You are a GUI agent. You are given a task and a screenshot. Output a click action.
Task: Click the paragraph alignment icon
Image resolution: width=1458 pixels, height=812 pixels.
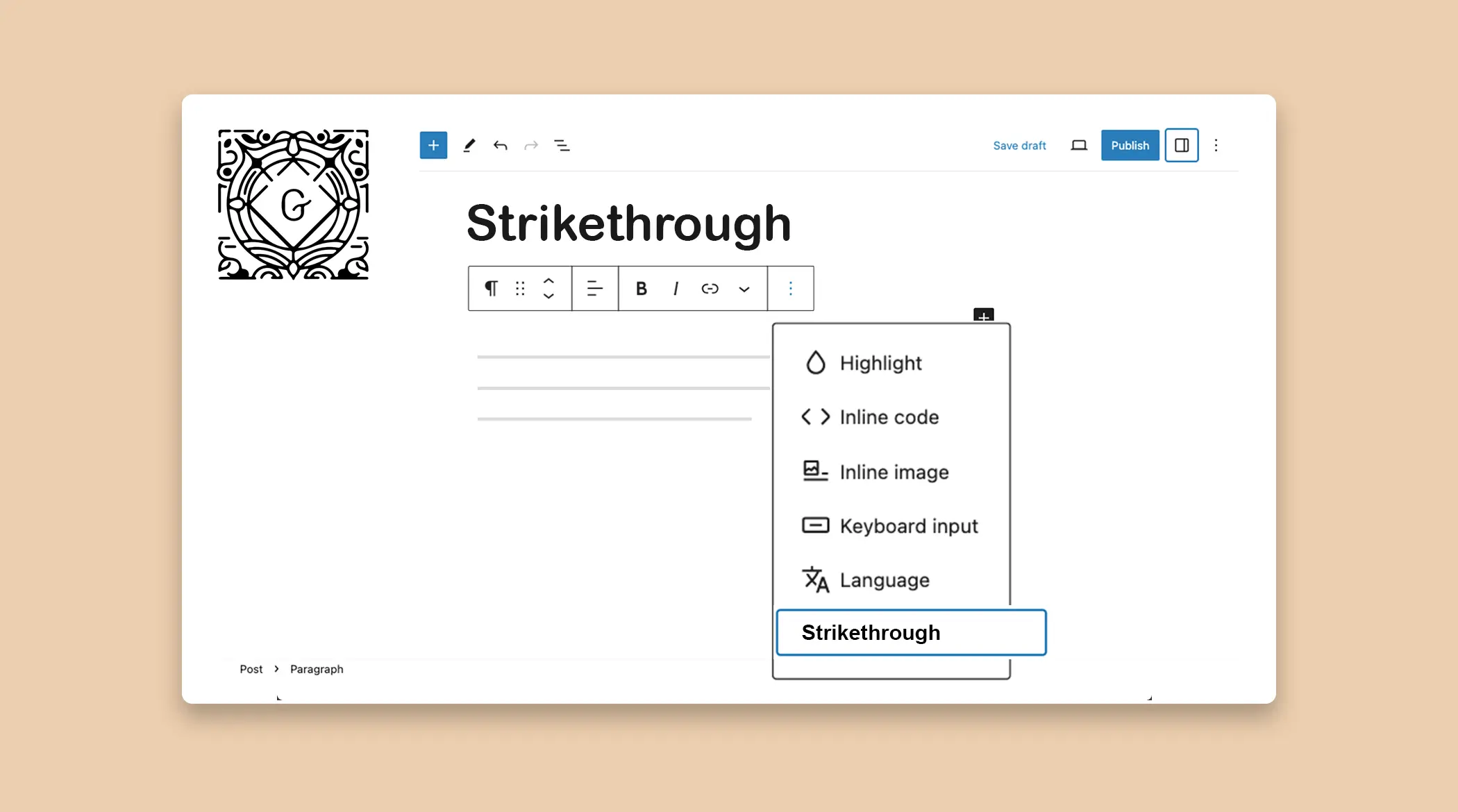pos(595,288)
